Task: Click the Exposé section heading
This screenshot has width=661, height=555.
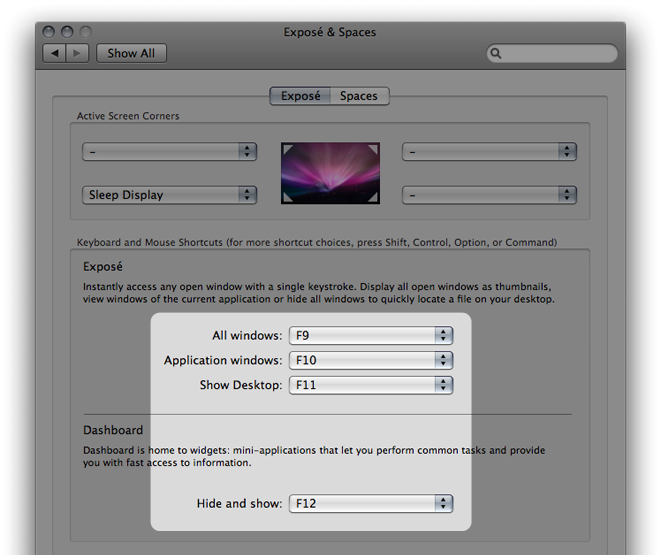Action: pos(103,267)
